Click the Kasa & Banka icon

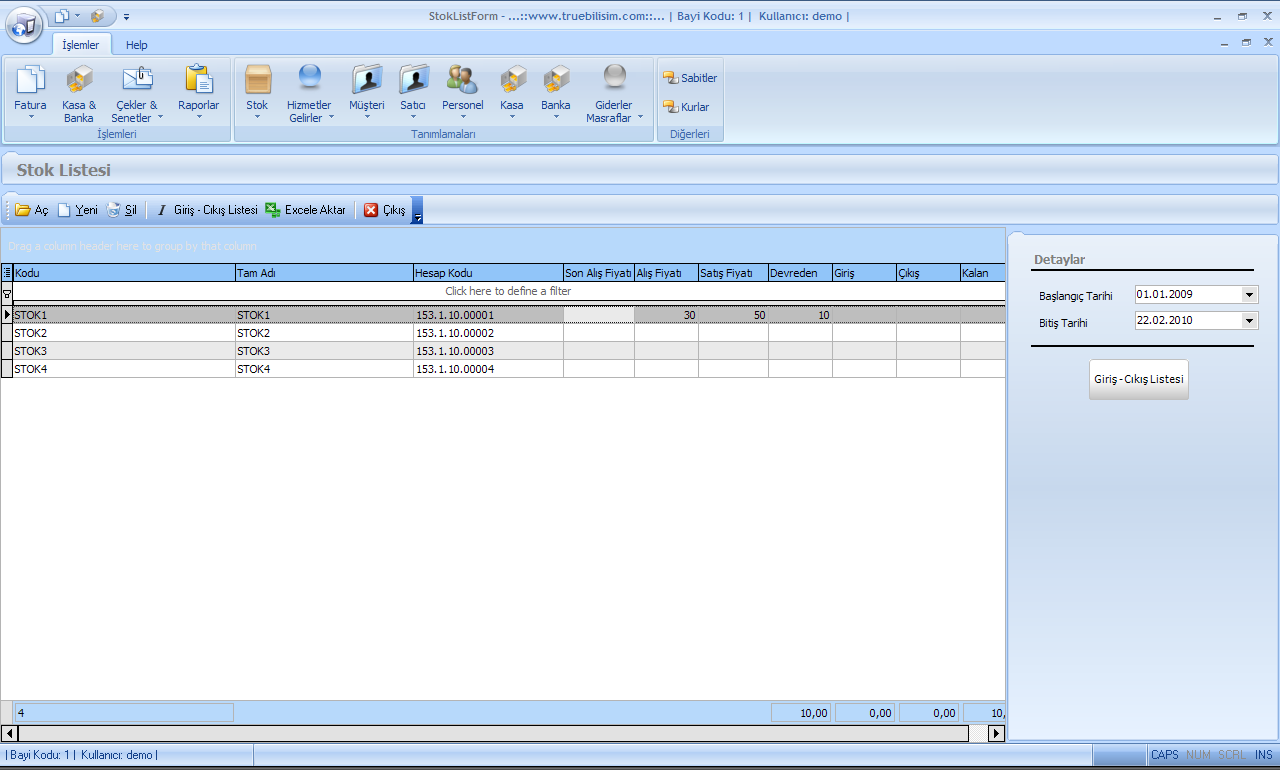tap(79, 81)
